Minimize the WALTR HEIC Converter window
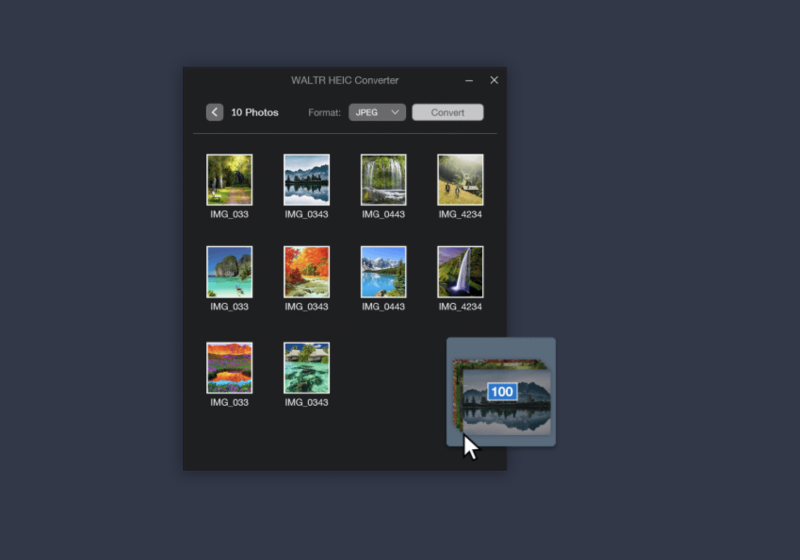This screenshot has width=800, height=560. tap(470, 80)
